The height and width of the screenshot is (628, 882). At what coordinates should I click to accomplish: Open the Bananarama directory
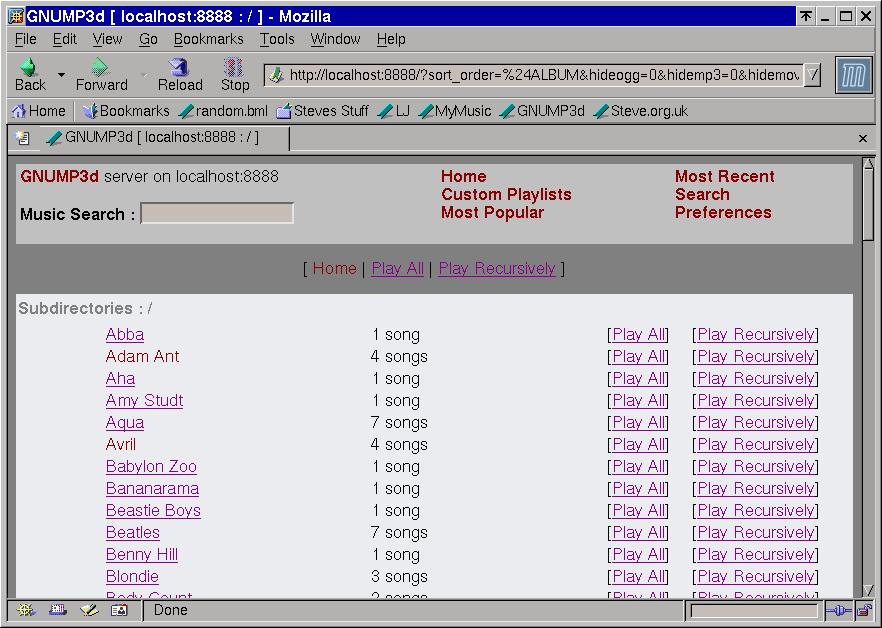tap(152, 488)
